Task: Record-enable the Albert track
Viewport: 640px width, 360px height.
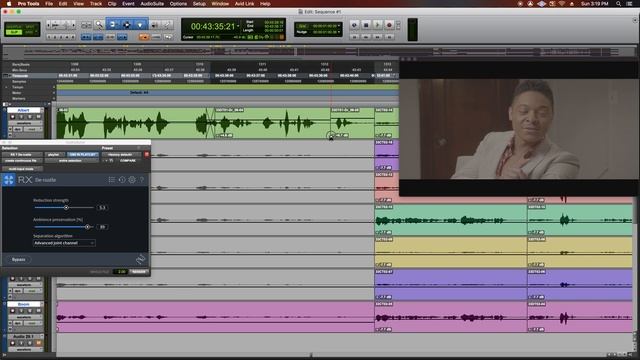Action: (x=13, y=117)
